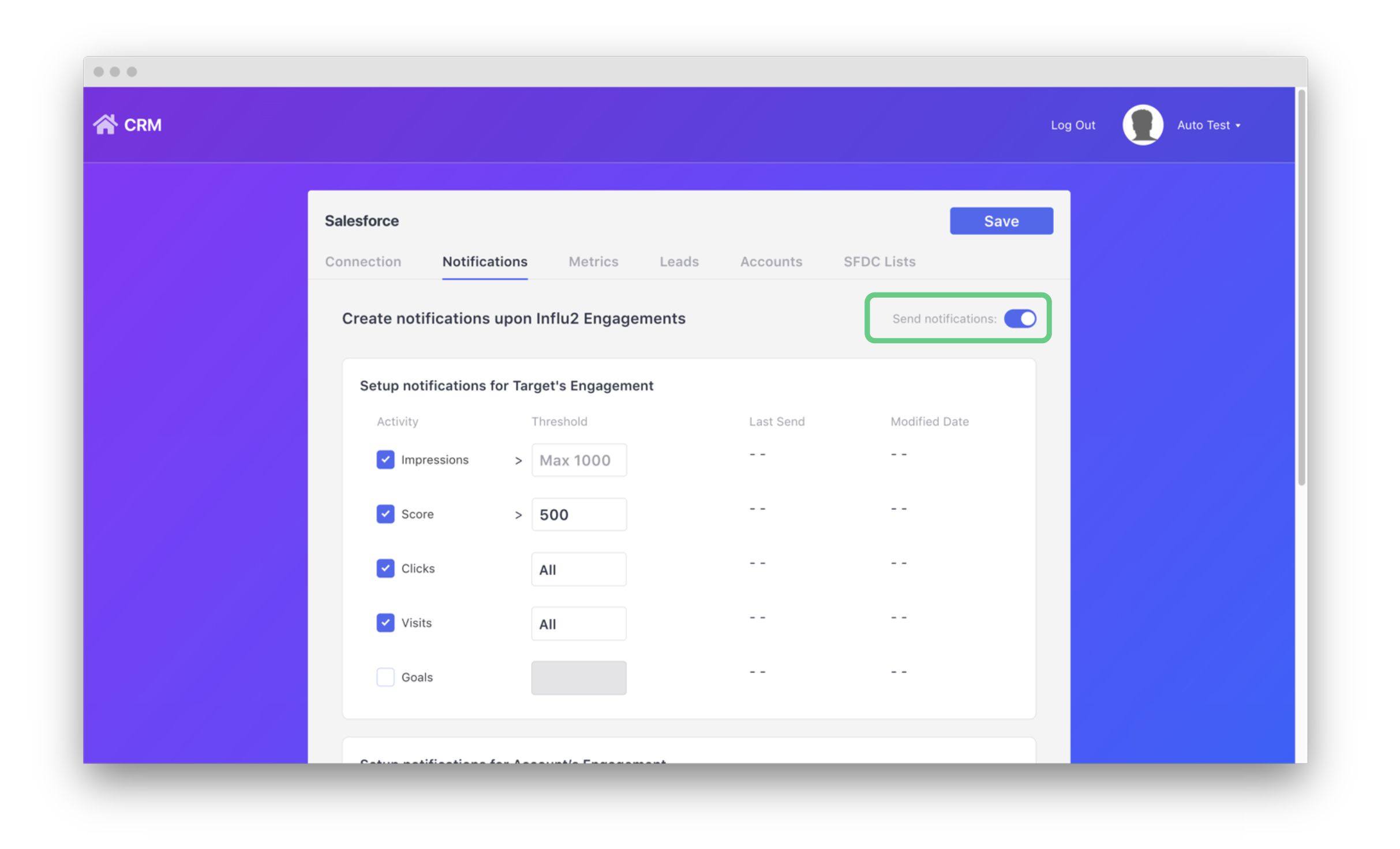1400x849 pixels.
Task: Open the Visits threshold All dropdown
Action: [578, 623]
